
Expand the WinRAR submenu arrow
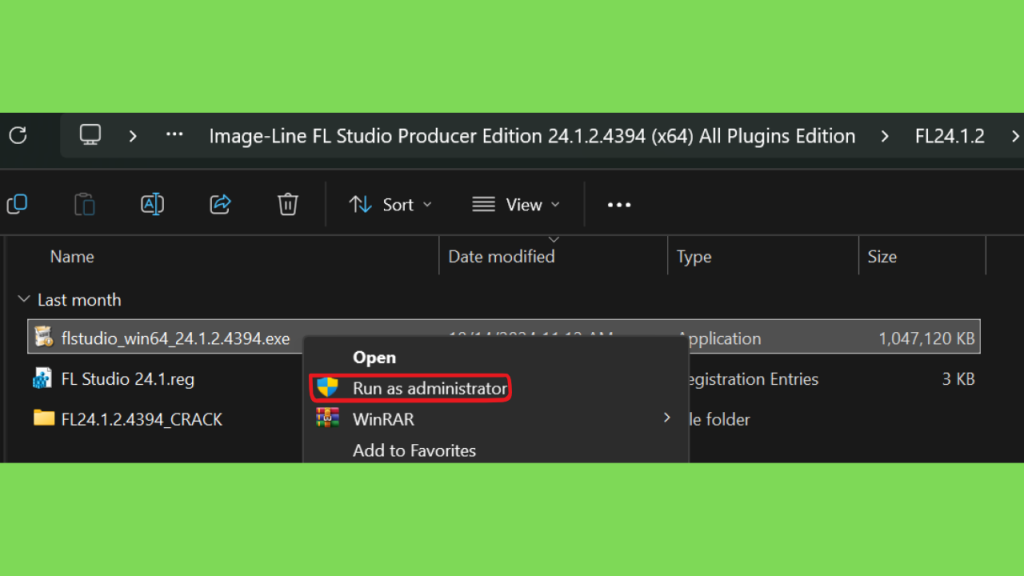click(666, 418)
